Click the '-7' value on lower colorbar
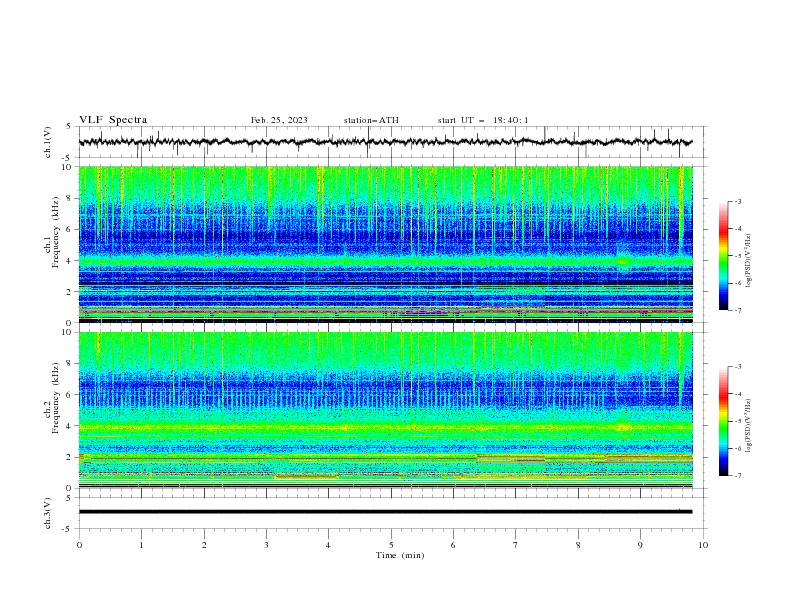Screen dimensions: 792x612 pyautogui.click(x=737, y=476)
